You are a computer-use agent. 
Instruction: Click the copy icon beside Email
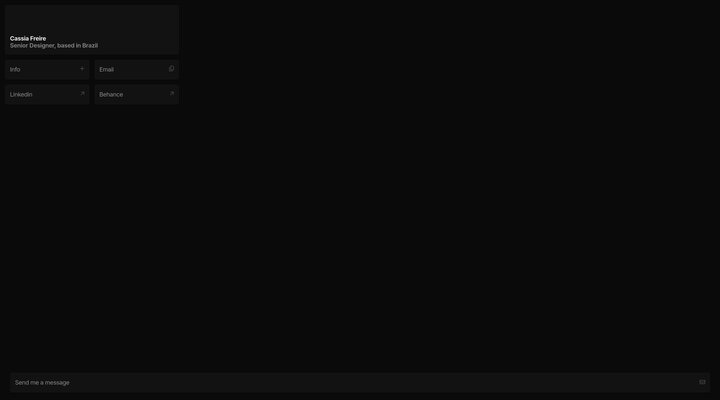pyautogui.click(x=171, y=69)
